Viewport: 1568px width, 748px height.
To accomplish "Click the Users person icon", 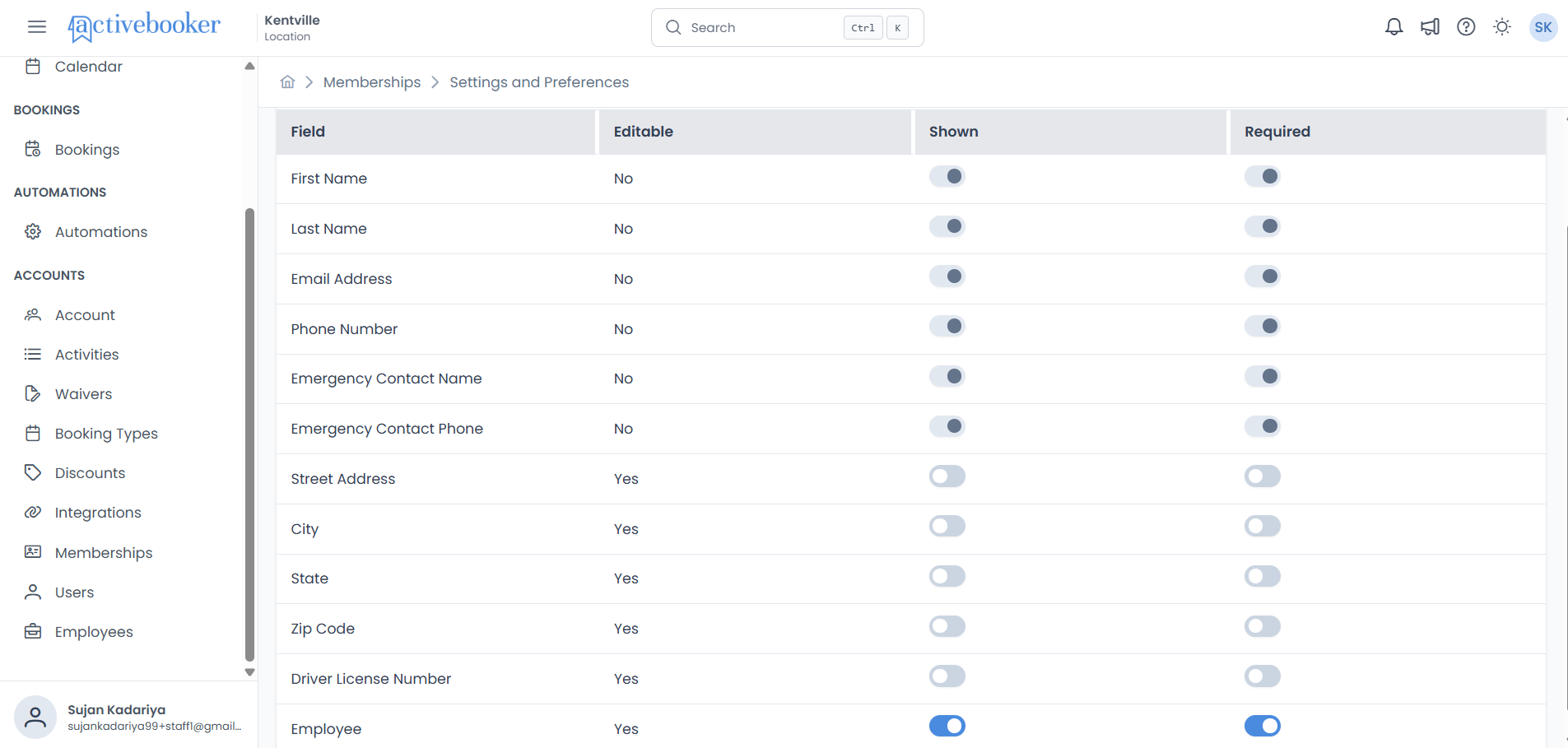I will (x=33, y=592).
